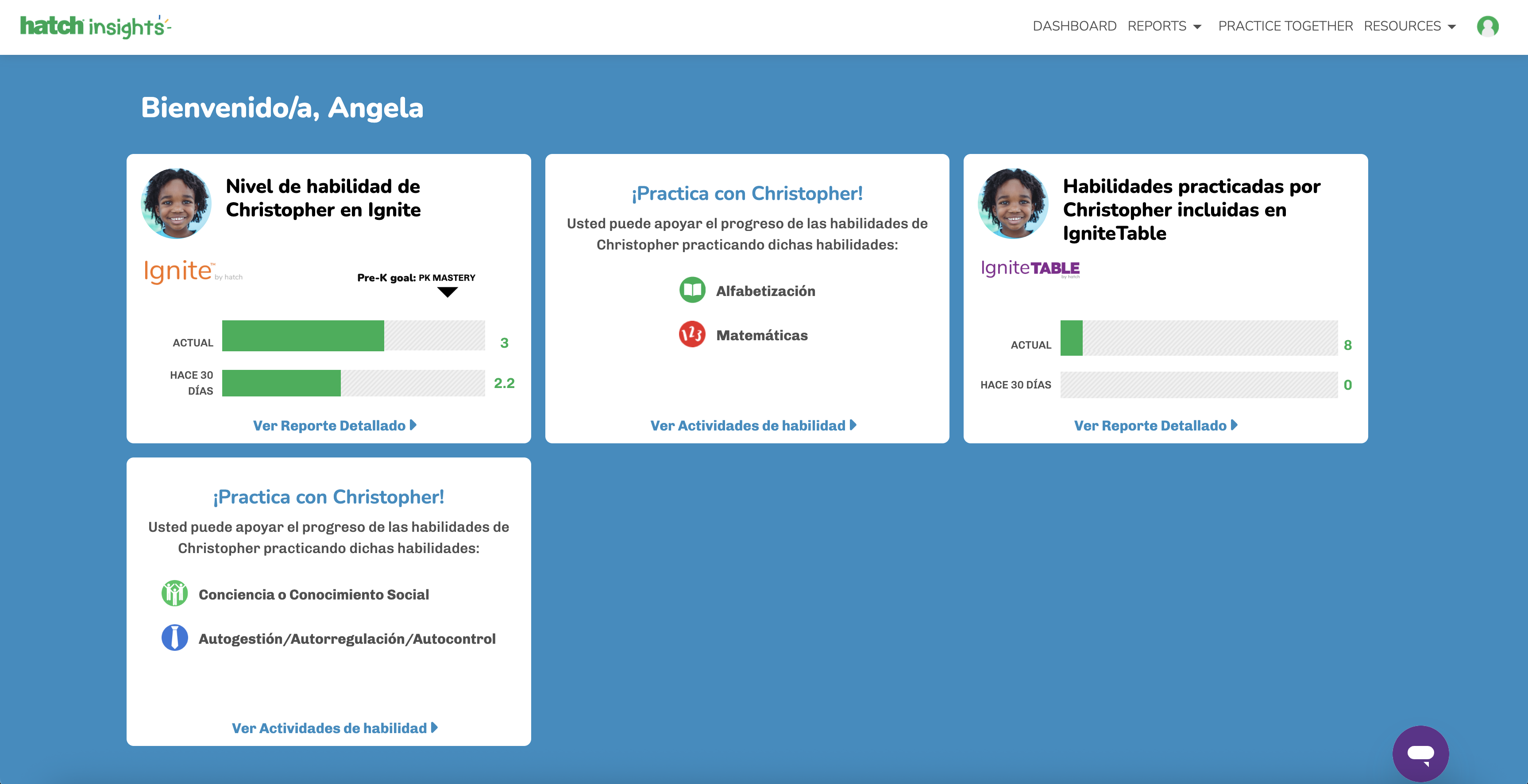This screenshot has width=1528, height=784.
Task: Open the Practice Together page
Action: (x=1285, y=26)
